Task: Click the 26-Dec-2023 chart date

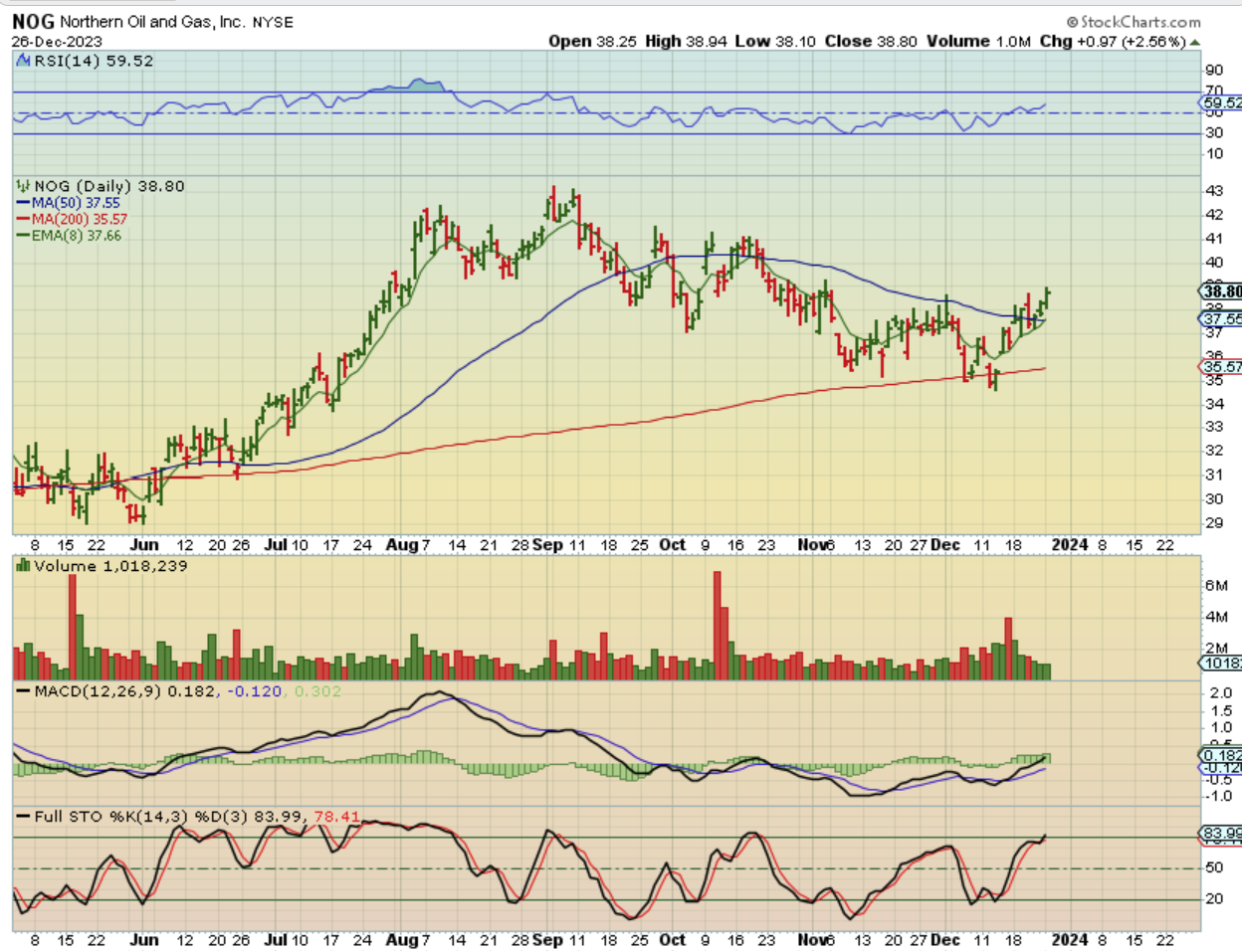Action: (57, 42)
